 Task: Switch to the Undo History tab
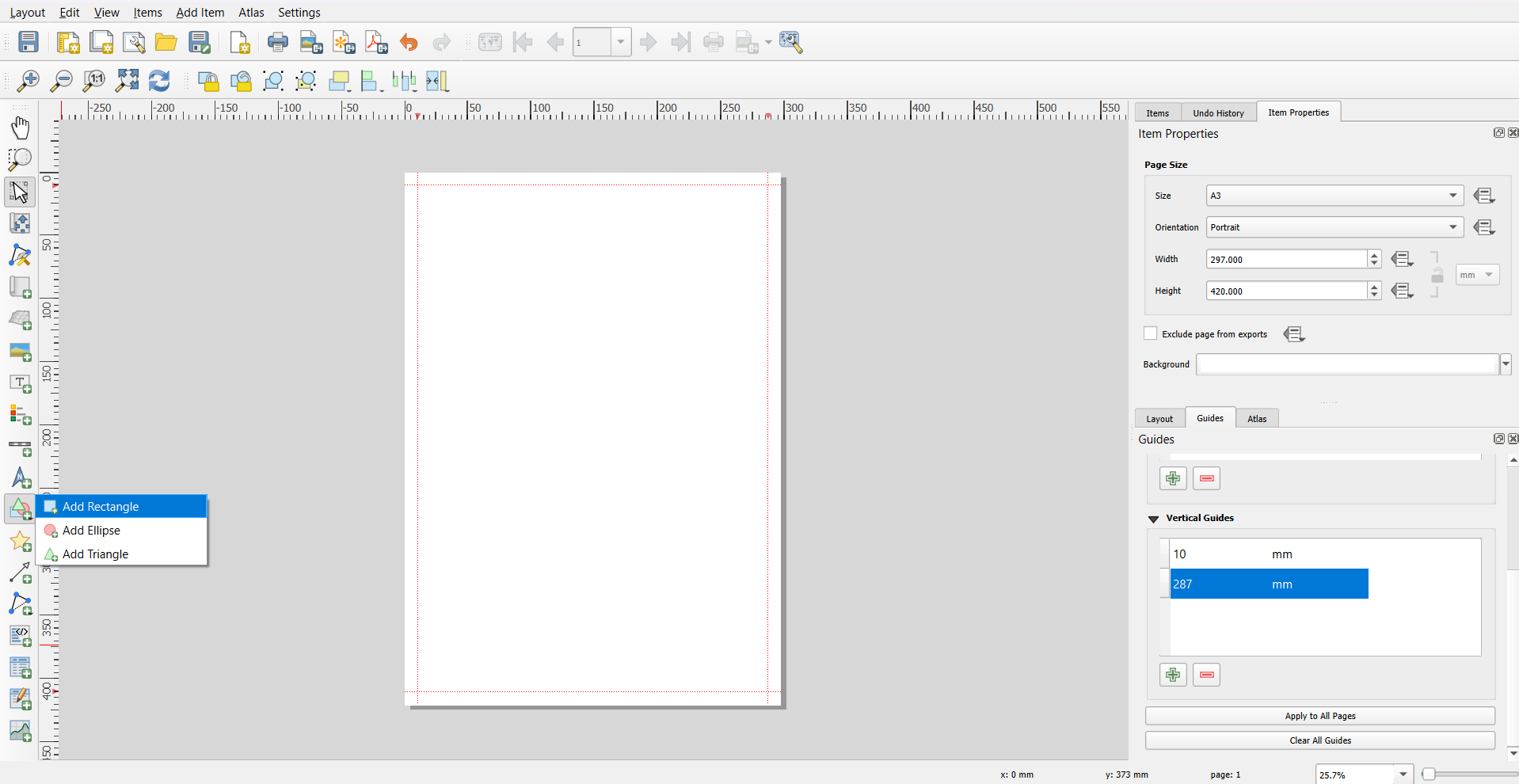coord(1218,112)
